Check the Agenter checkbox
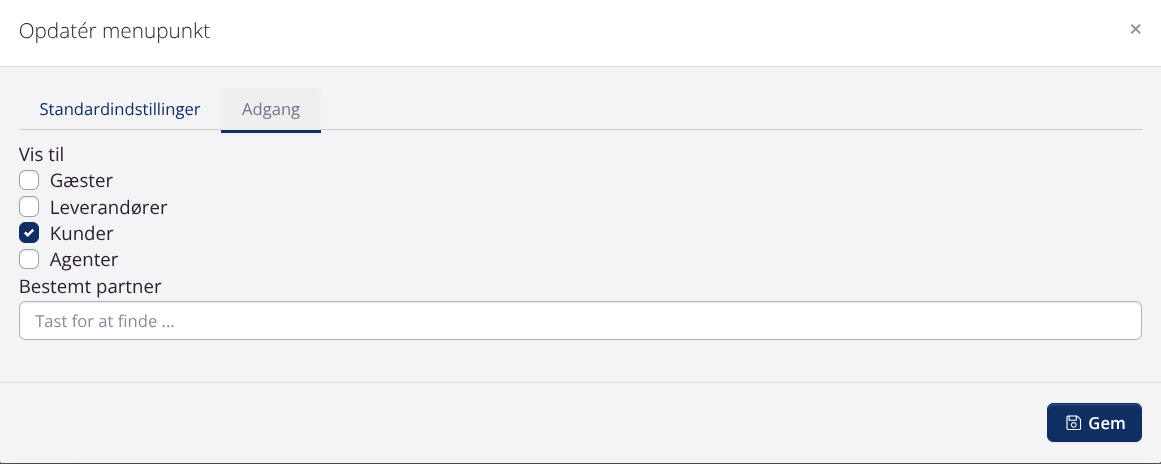The width and height of the screenshot is (1161, 464). pyautogui.click(x=29, y=260)
